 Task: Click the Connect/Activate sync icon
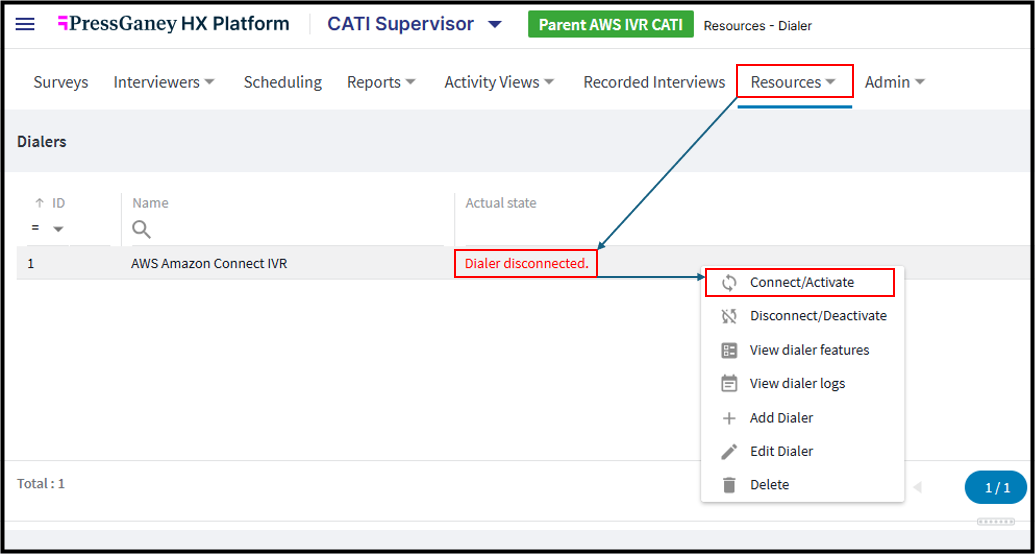(729, 283)
